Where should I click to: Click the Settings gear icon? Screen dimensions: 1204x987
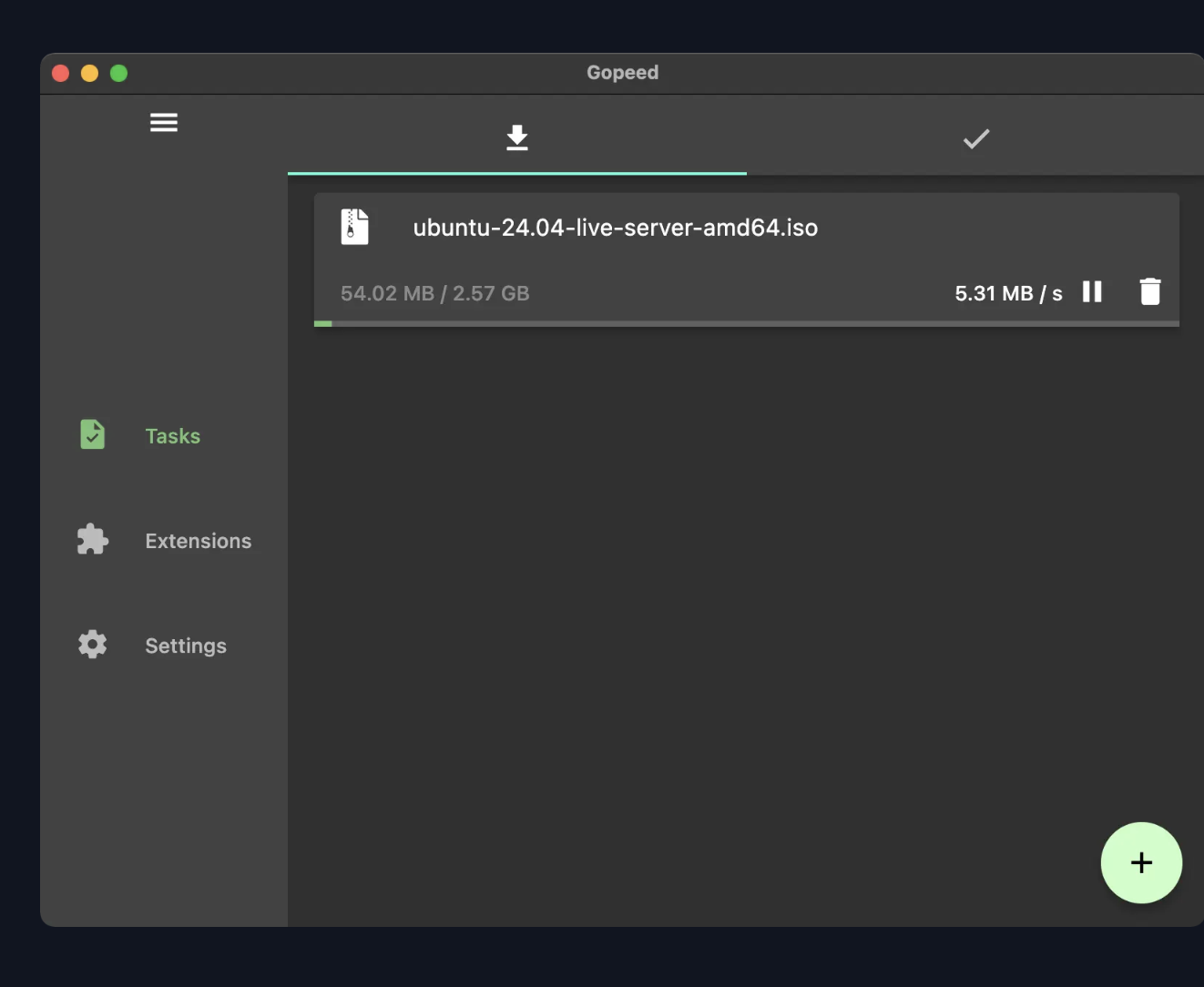(x=92, y=645)
